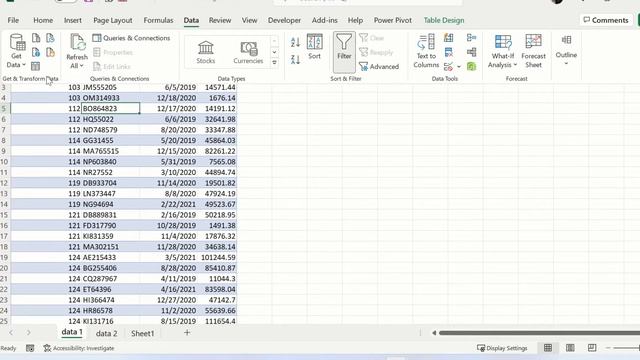Switch to Normal view
Viewport: 640px width, 360px height.
[548, 348]
